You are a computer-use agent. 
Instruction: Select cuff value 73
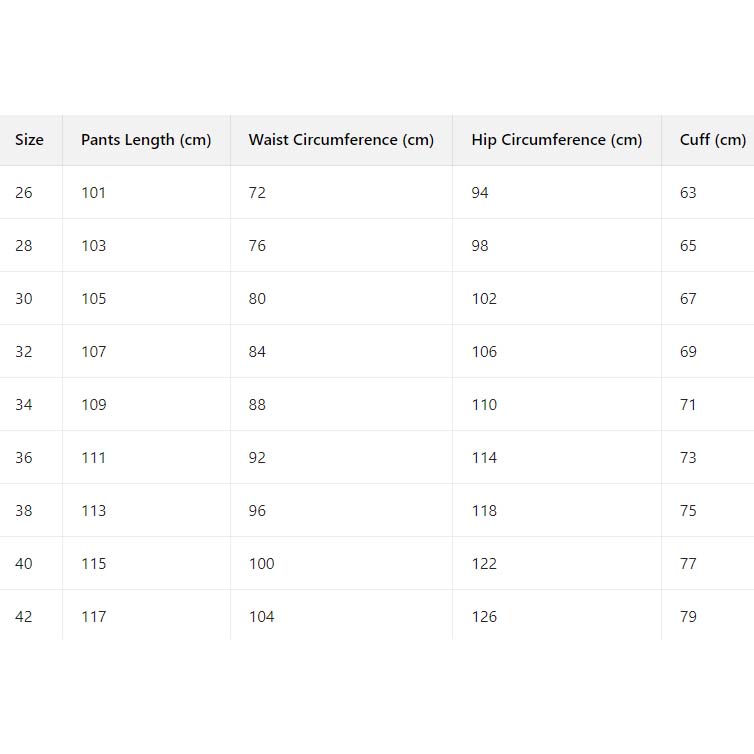688,458
